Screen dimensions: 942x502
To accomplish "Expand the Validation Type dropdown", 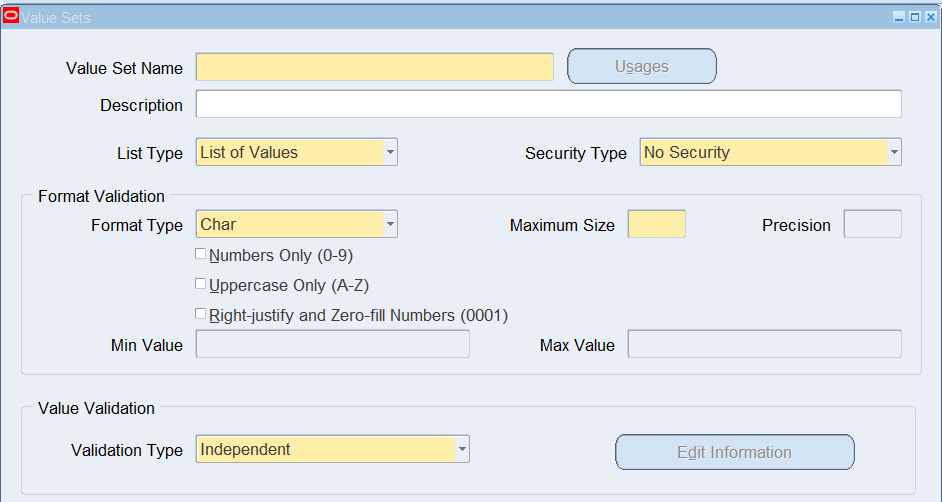I will [x=462, y=449].
